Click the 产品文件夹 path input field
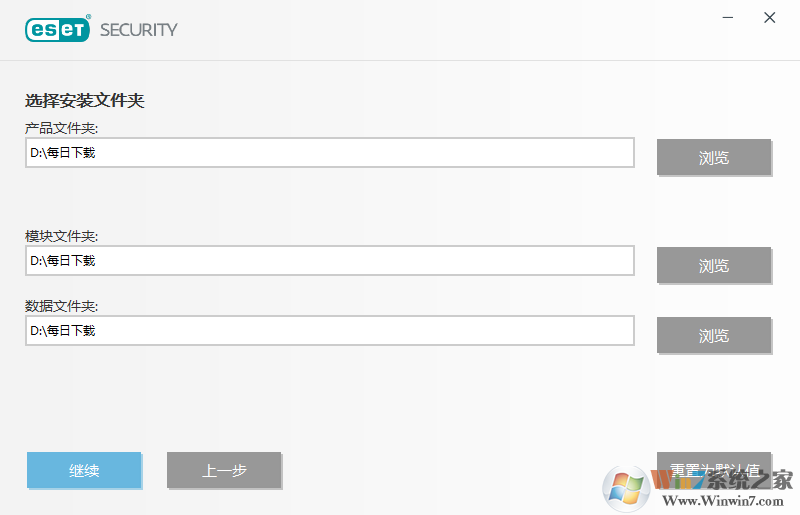Screen dimensions: 800x515 point(330,153)
